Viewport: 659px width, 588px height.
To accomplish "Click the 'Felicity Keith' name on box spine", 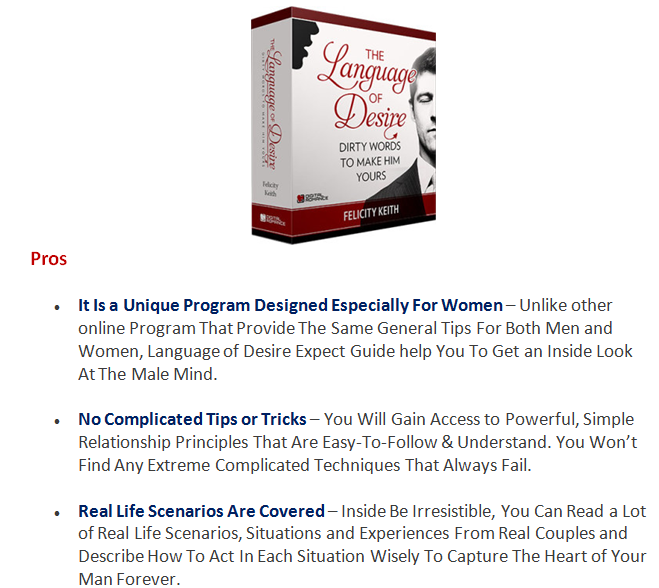I will tap(270, 189).
